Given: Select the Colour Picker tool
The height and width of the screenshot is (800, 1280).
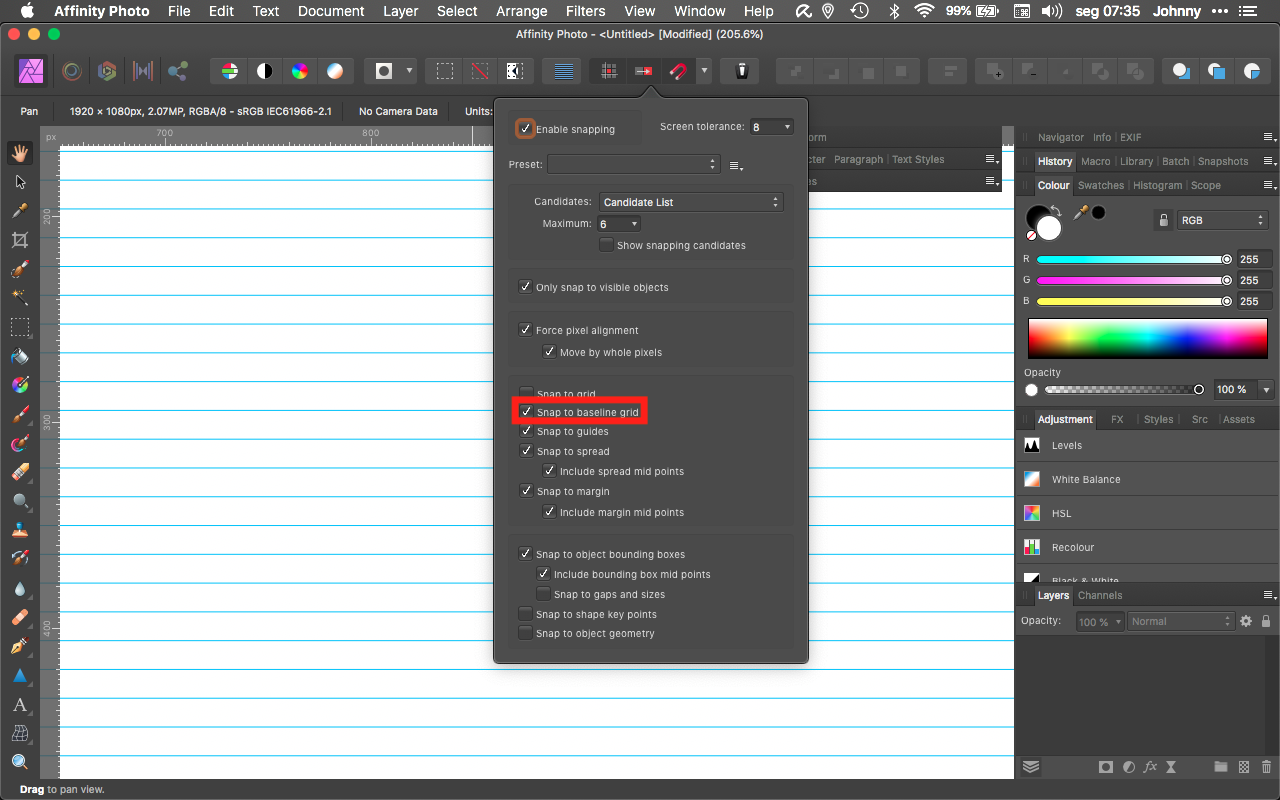Looking at the screenshot, I should [x=20, y=211].
